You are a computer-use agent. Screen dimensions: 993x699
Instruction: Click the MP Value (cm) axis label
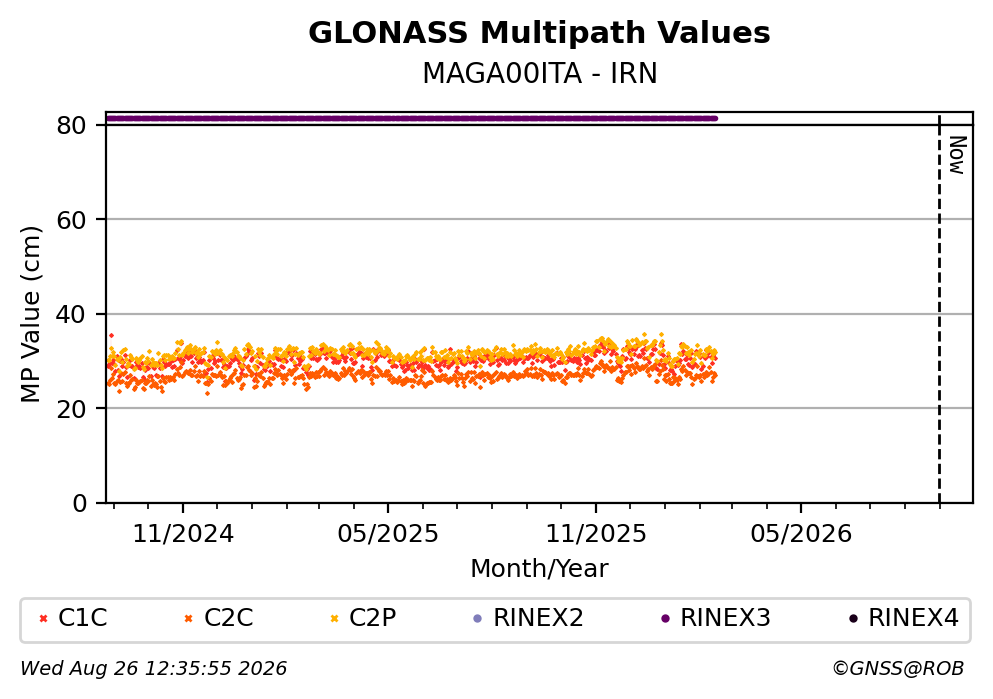click(x=30, y=315)
